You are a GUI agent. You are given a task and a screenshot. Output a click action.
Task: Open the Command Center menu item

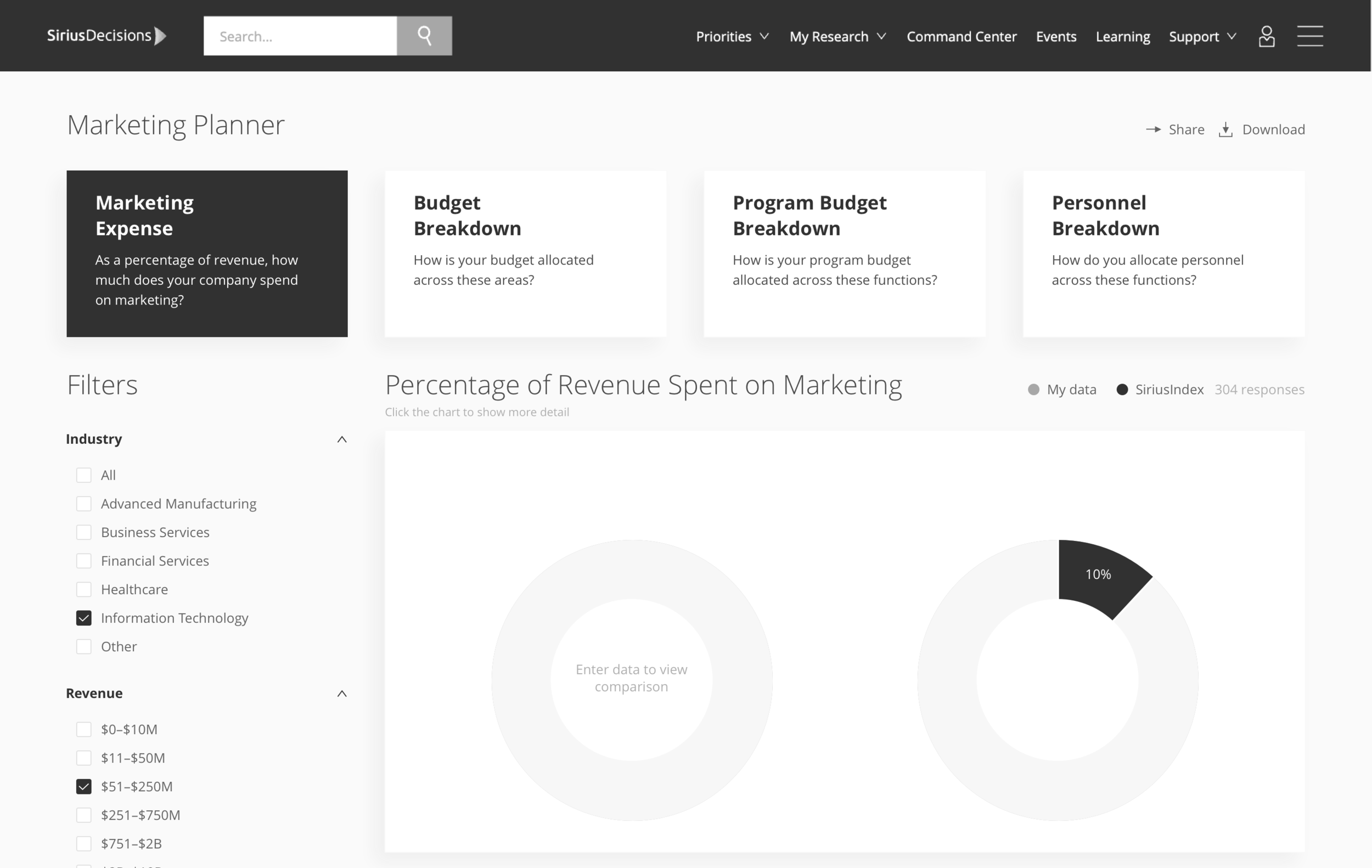click(961, 36)
